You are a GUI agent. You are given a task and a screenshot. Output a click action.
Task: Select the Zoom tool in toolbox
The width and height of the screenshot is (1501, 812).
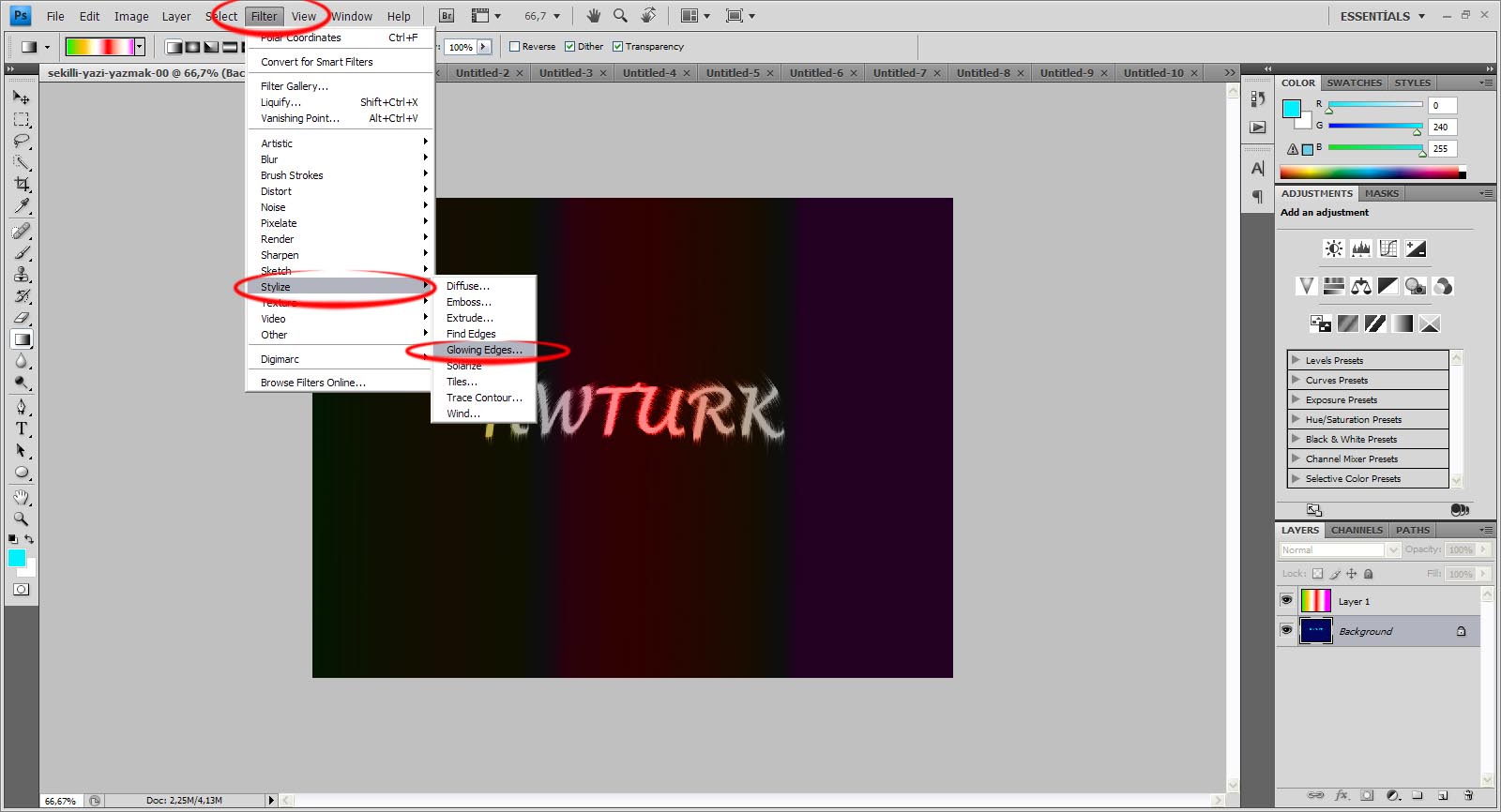coord(22,519)
